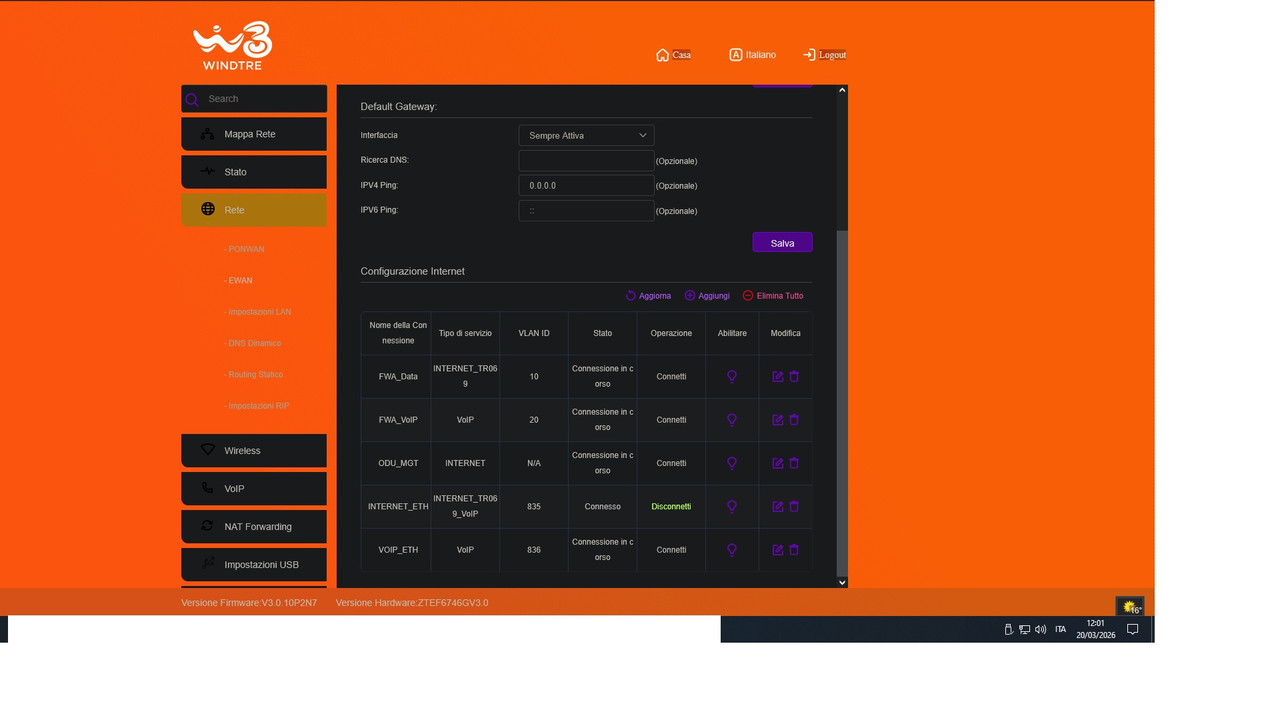Click the vertical scrollbar thumb
The image size is (1280, 720).
[842, 403]
